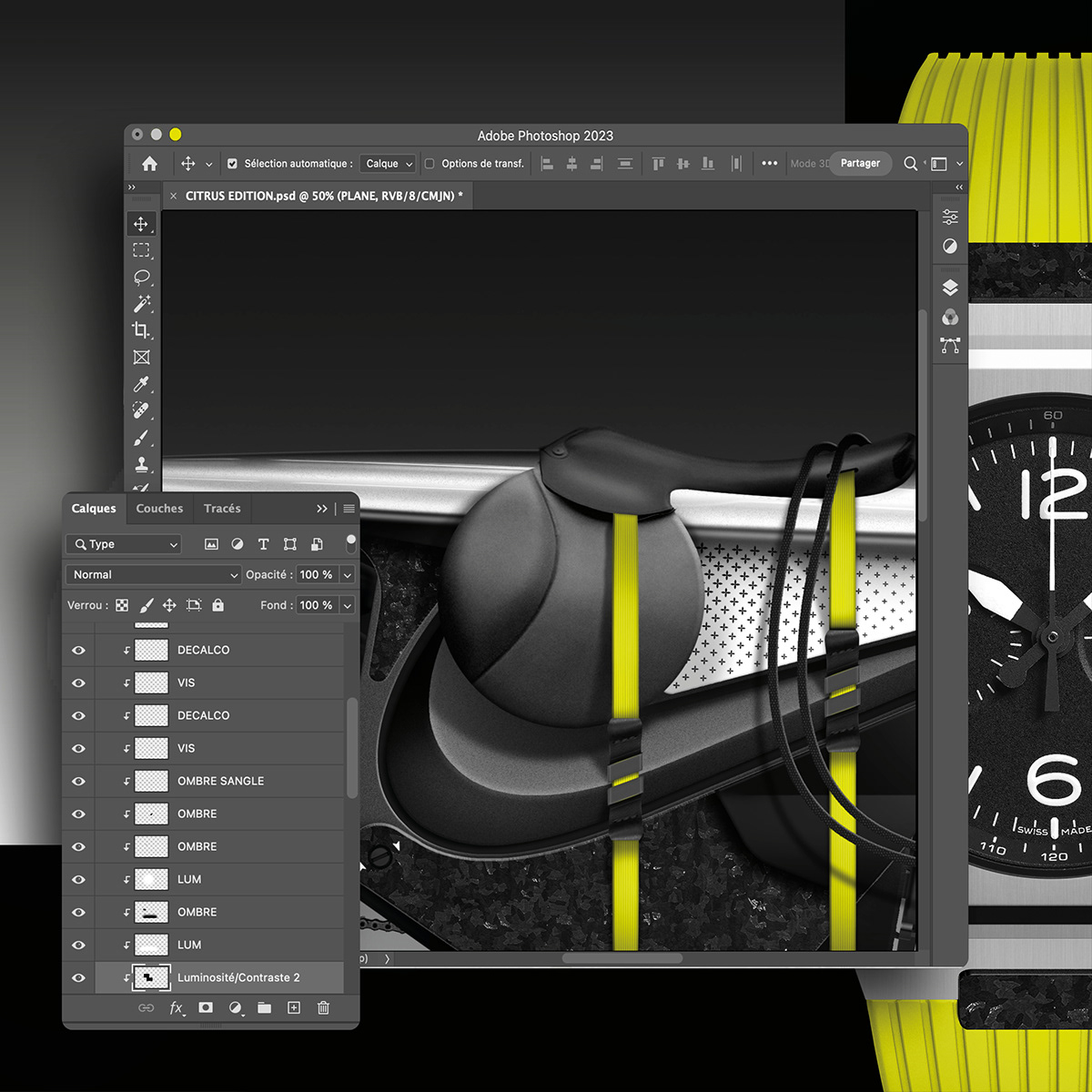Open the Adjustments panel icon

(950, 216)
